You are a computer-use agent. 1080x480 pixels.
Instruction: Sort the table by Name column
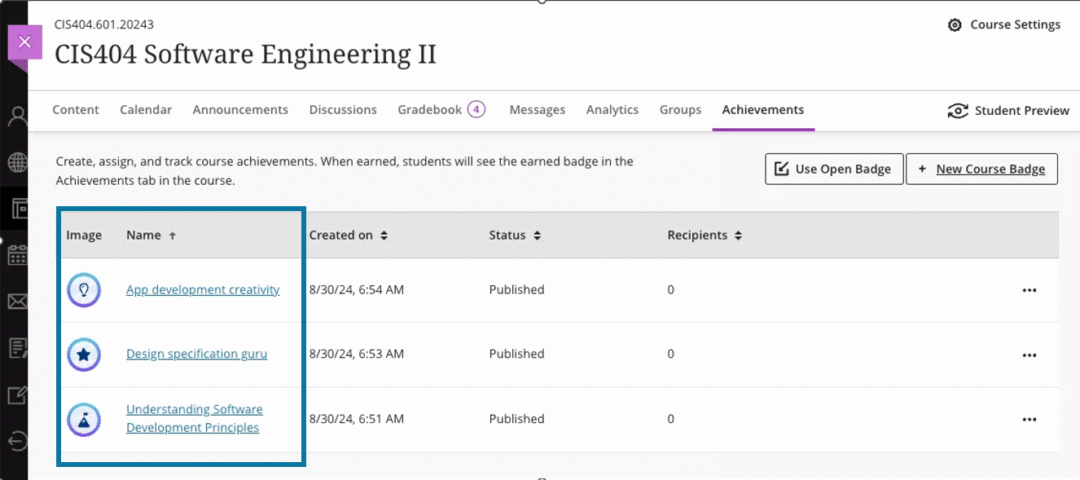coord(151,235)
